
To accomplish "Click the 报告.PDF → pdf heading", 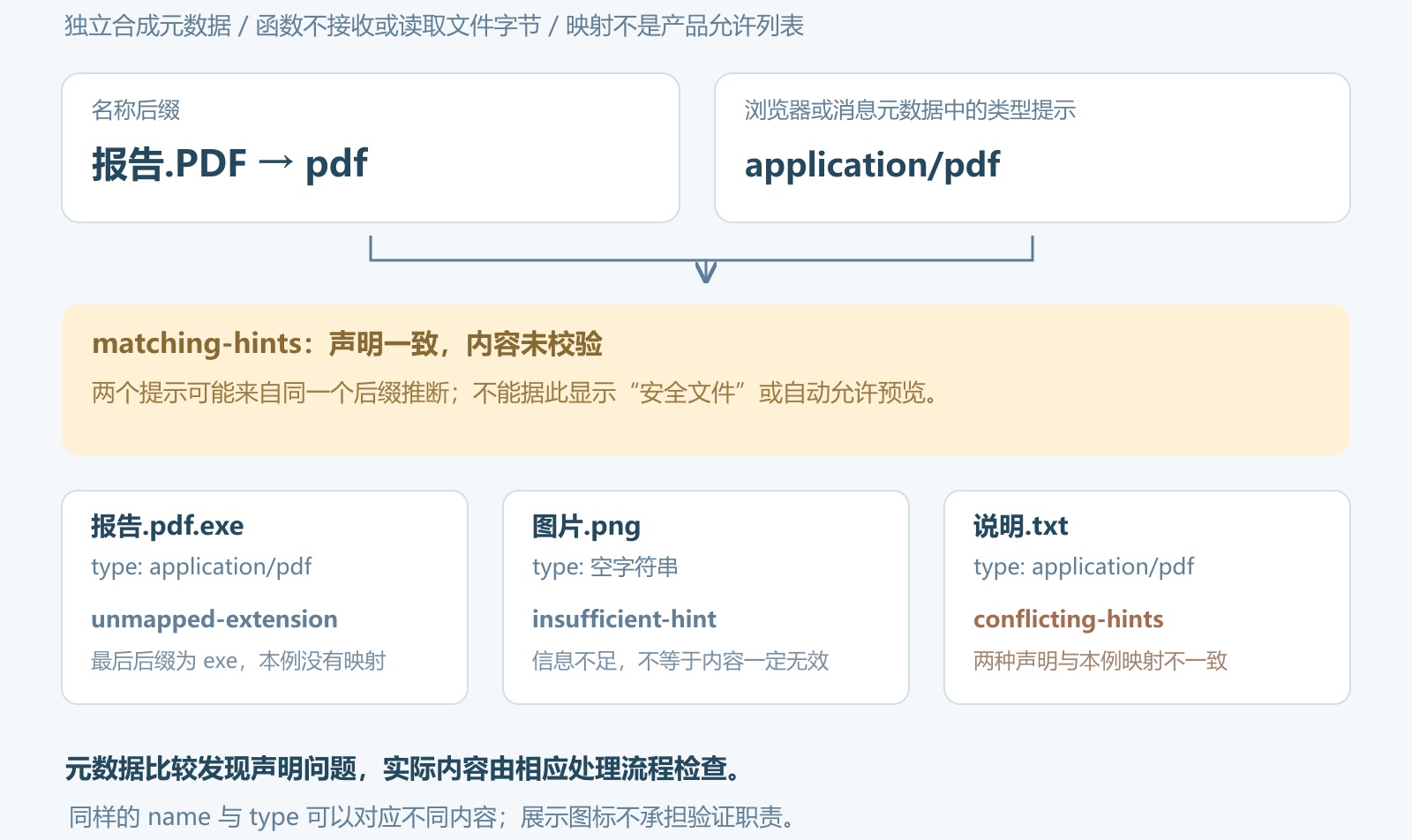I will (x=229, y=164).
